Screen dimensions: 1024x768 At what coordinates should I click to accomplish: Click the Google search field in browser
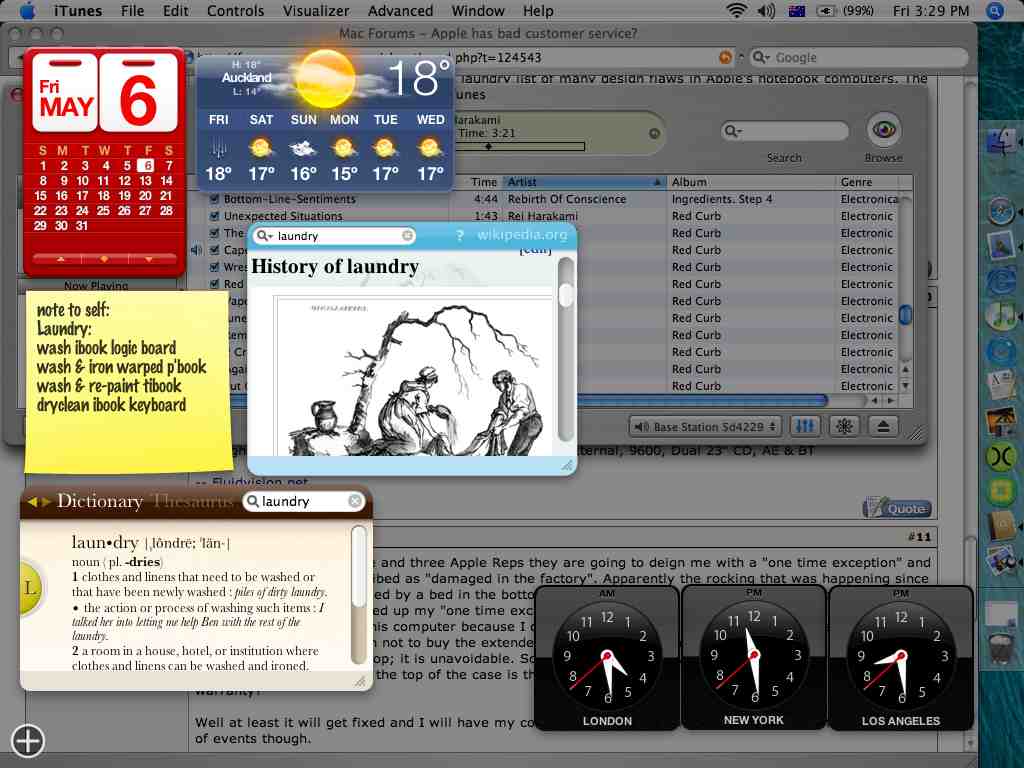(858, 57)
